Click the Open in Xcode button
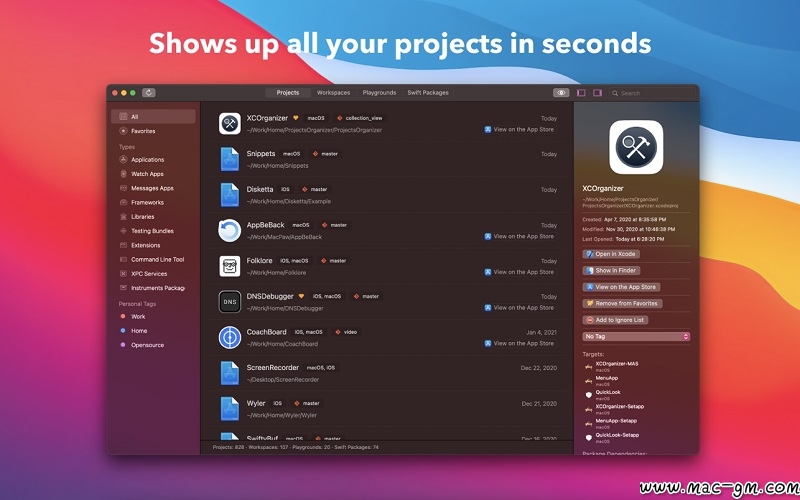 tap(611, 254)
